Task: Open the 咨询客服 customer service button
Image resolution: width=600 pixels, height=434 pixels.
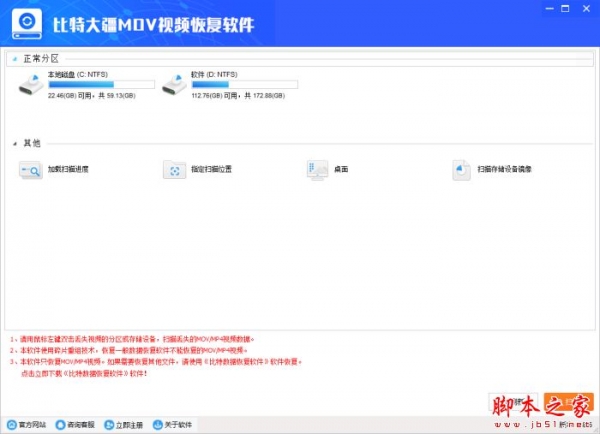Action: pos(75,425)
